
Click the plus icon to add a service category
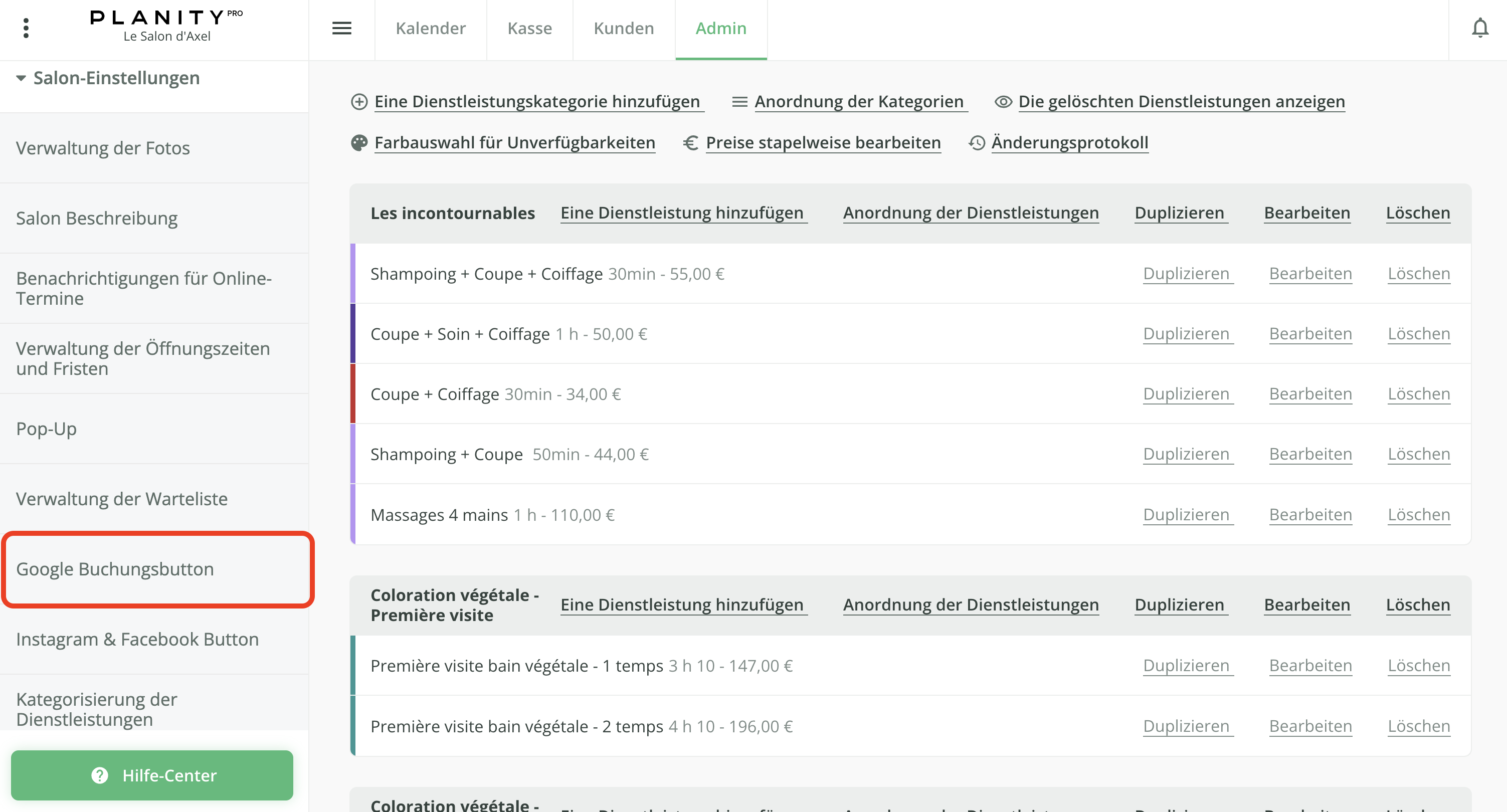[359, 101]
